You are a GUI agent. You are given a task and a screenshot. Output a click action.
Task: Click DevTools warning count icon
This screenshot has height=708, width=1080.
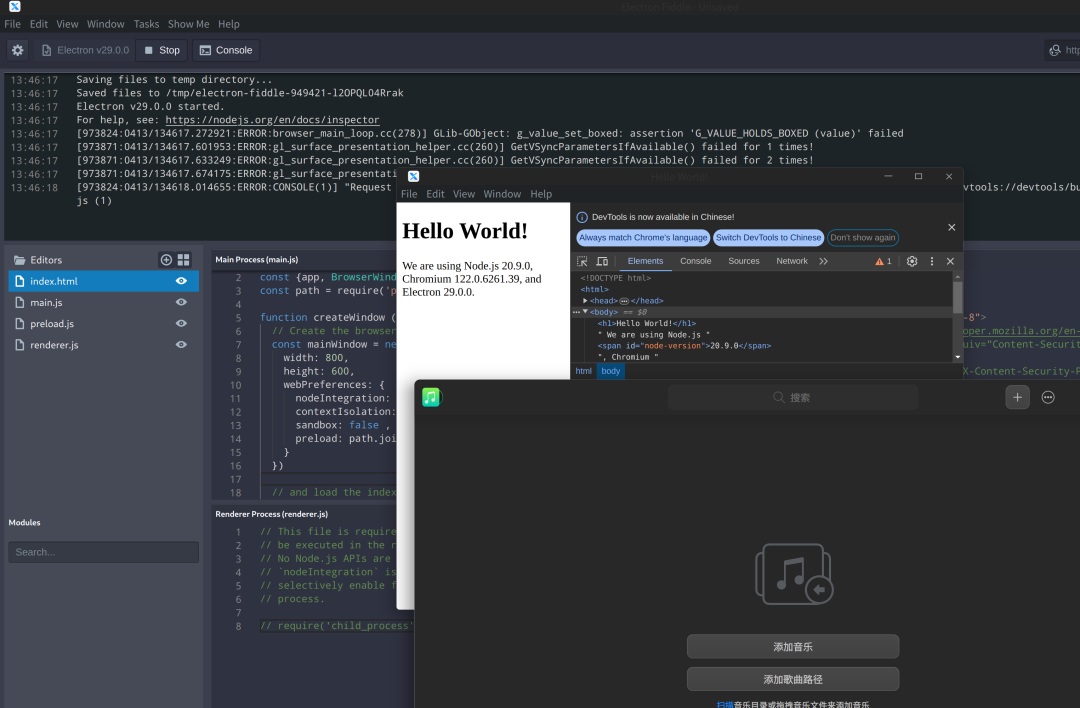[883, 262]
